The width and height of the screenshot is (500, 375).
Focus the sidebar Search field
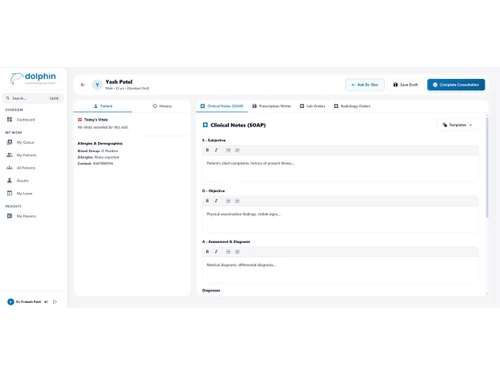tap(33, 98)
